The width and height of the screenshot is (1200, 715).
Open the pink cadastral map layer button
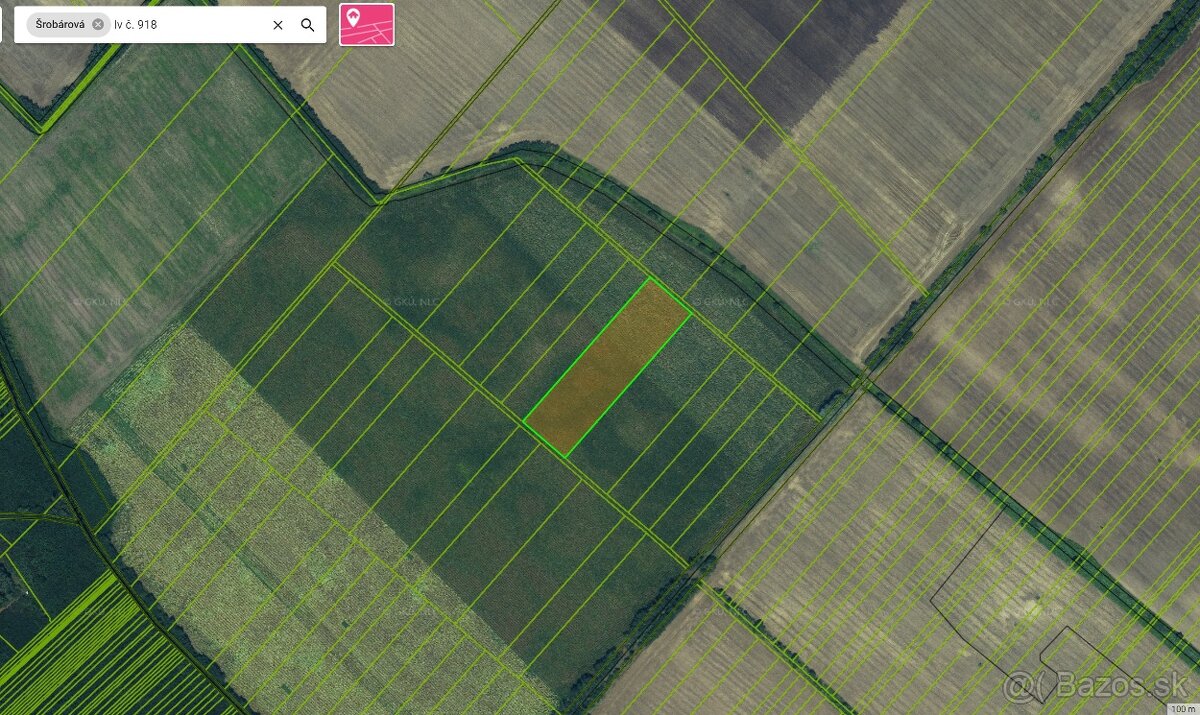366,24
